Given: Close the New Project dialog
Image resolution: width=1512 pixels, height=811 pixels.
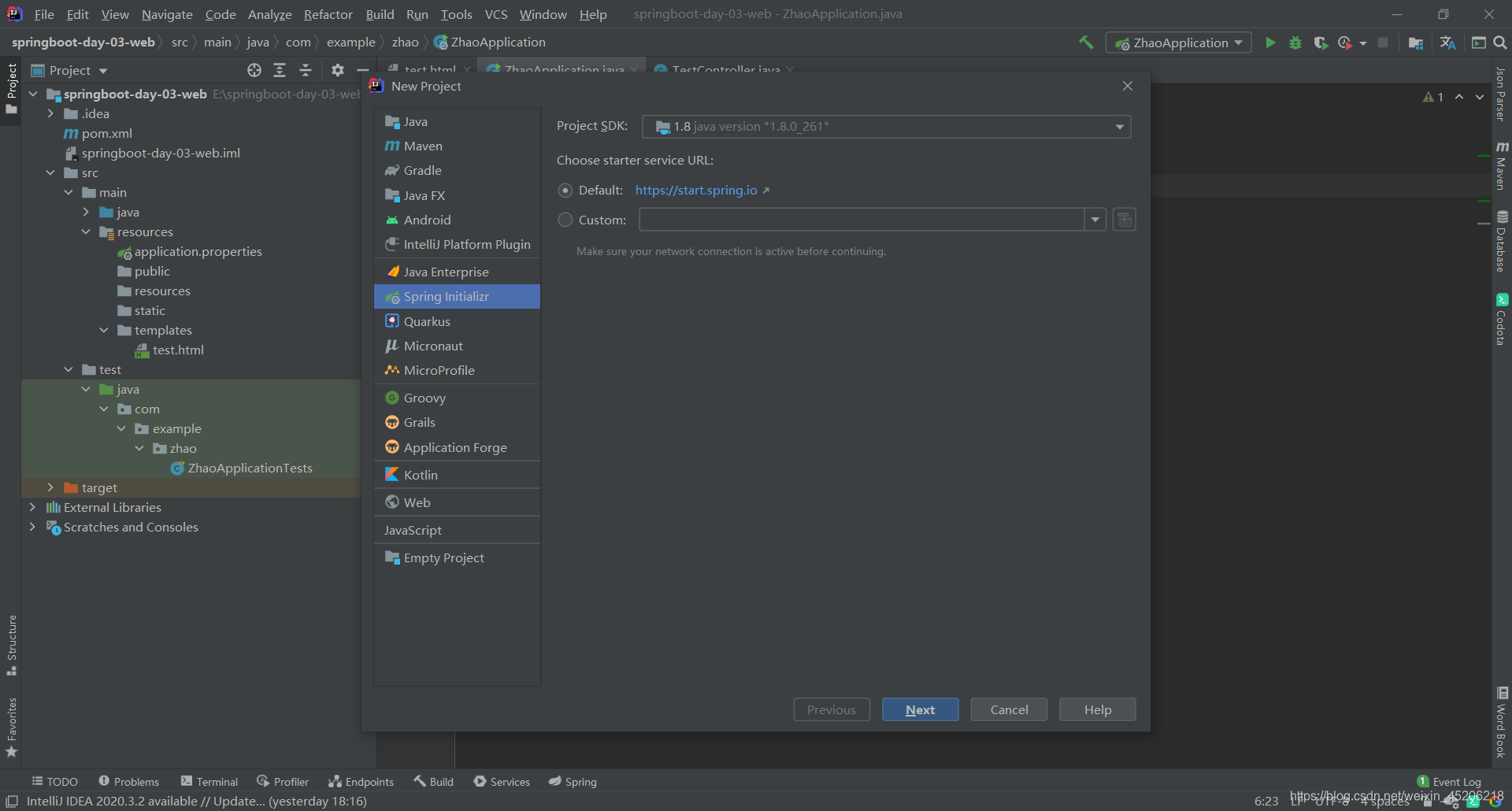Looking at the screenshot, I should (x=1128, y=86).
